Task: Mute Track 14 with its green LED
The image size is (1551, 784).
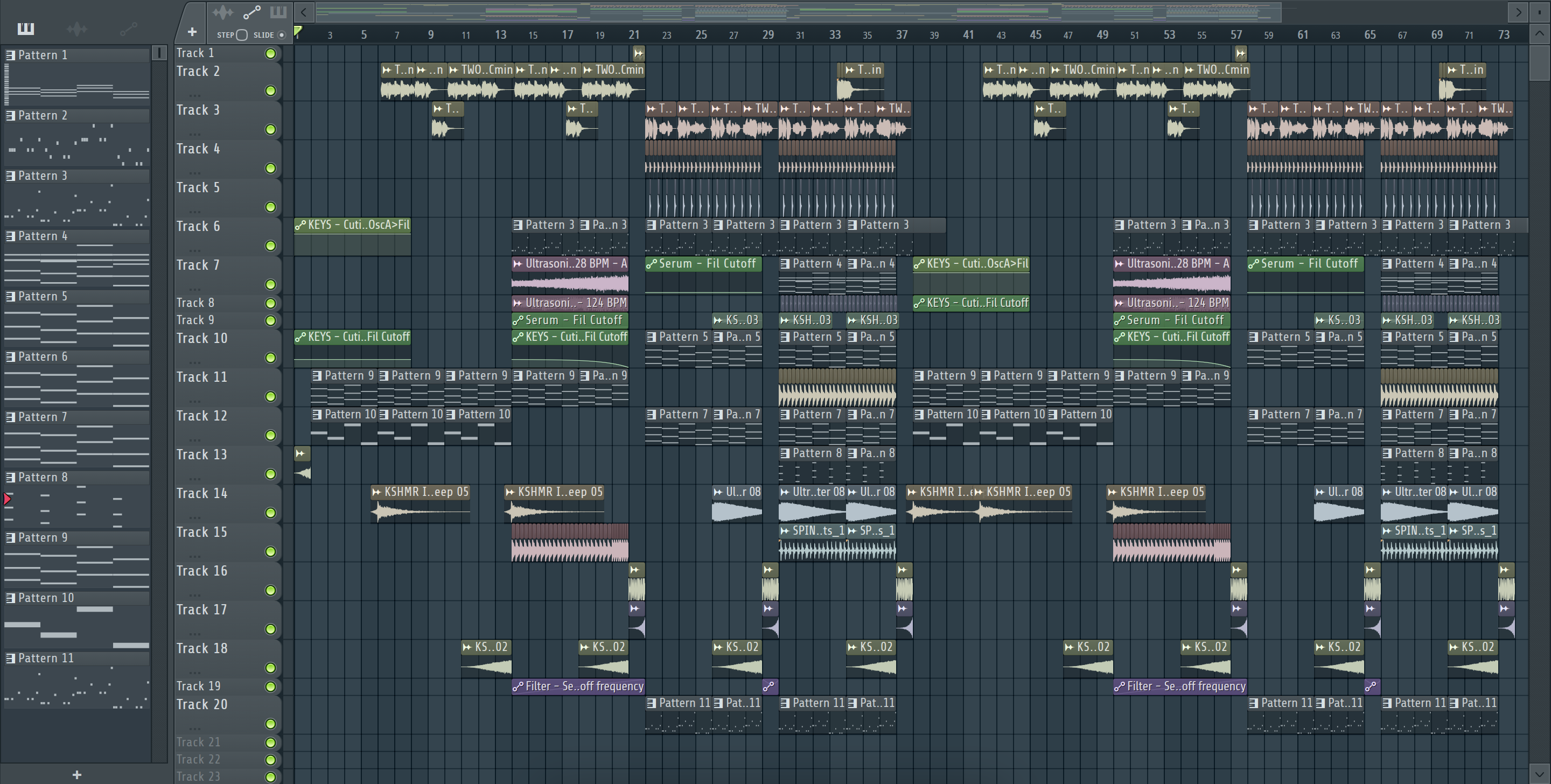Action: pos(271,513)
